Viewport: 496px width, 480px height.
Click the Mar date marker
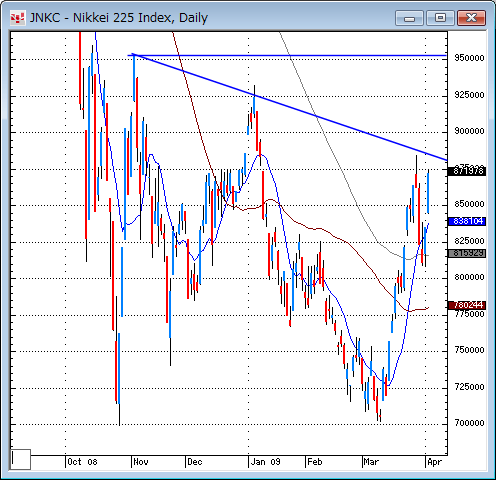[371, 462]
